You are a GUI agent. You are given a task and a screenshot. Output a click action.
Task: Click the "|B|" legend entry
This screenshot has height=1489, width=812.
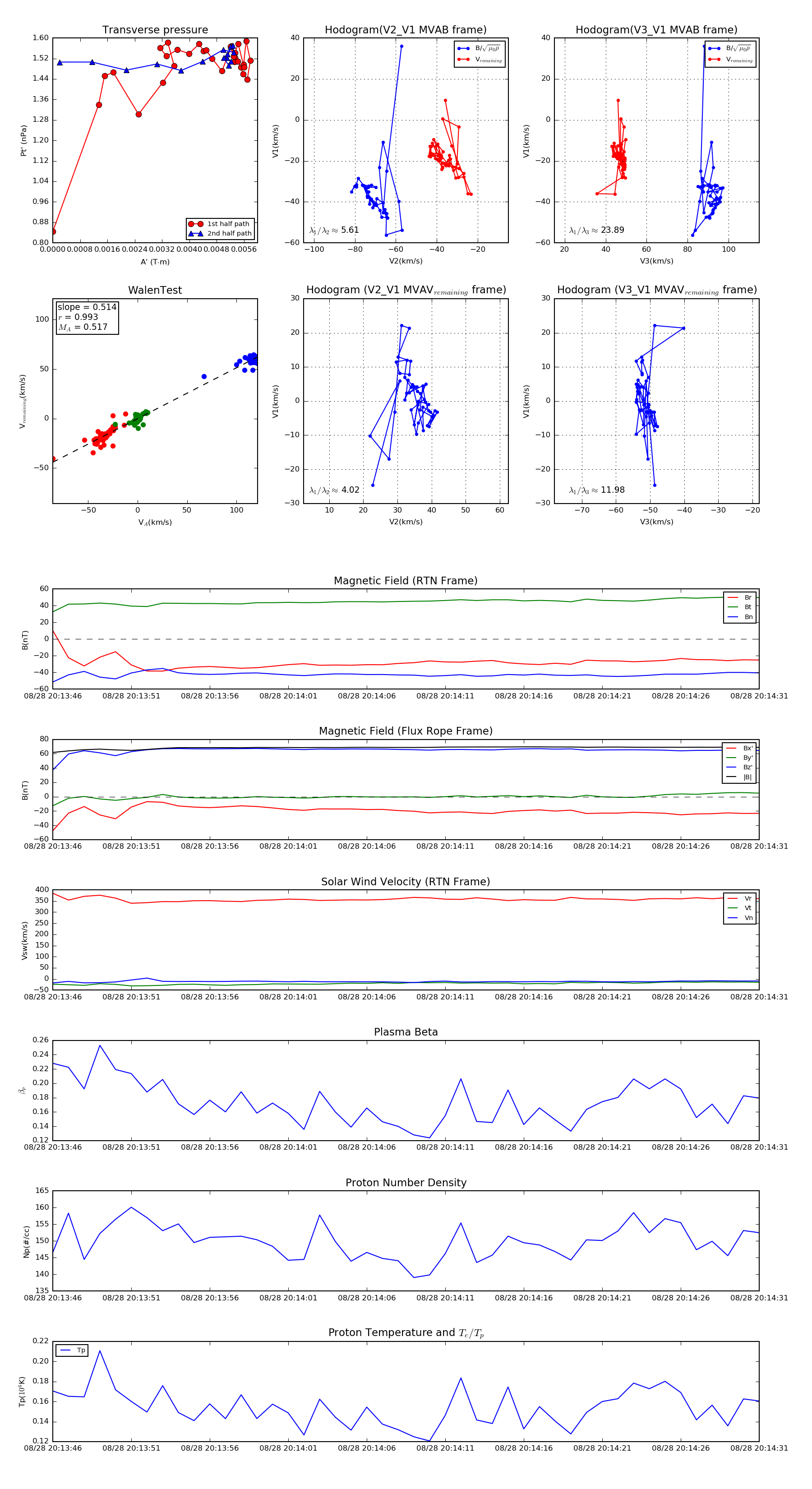[740, 777]
